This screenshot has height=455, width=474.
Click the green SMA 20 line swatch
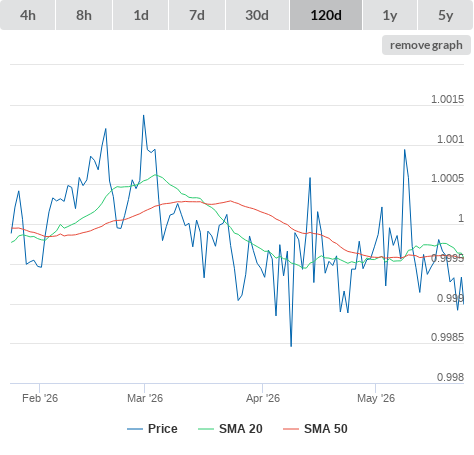[206, 429]
